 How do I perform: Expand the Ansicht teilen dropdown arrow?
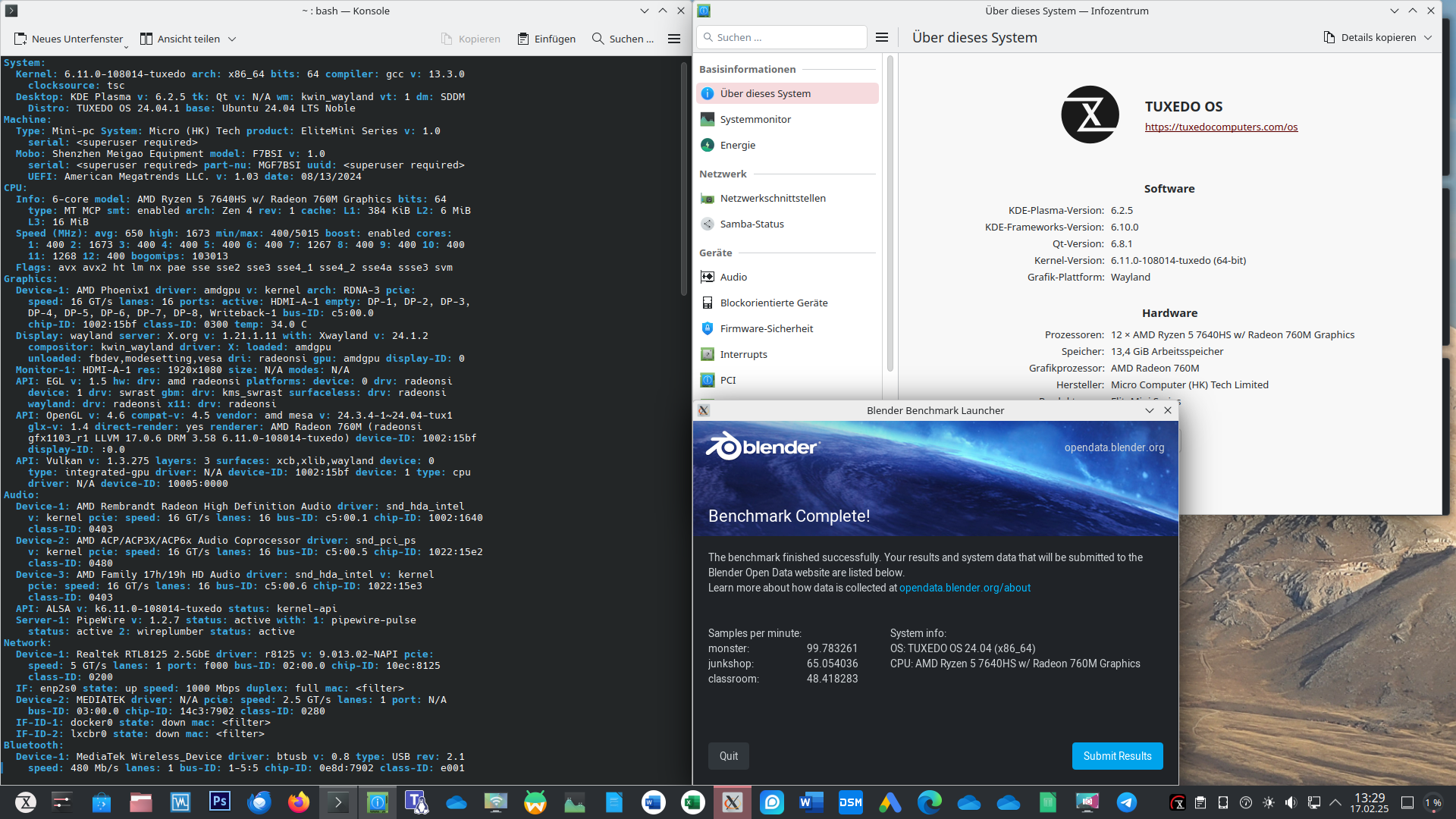click(x=232, y=39)
